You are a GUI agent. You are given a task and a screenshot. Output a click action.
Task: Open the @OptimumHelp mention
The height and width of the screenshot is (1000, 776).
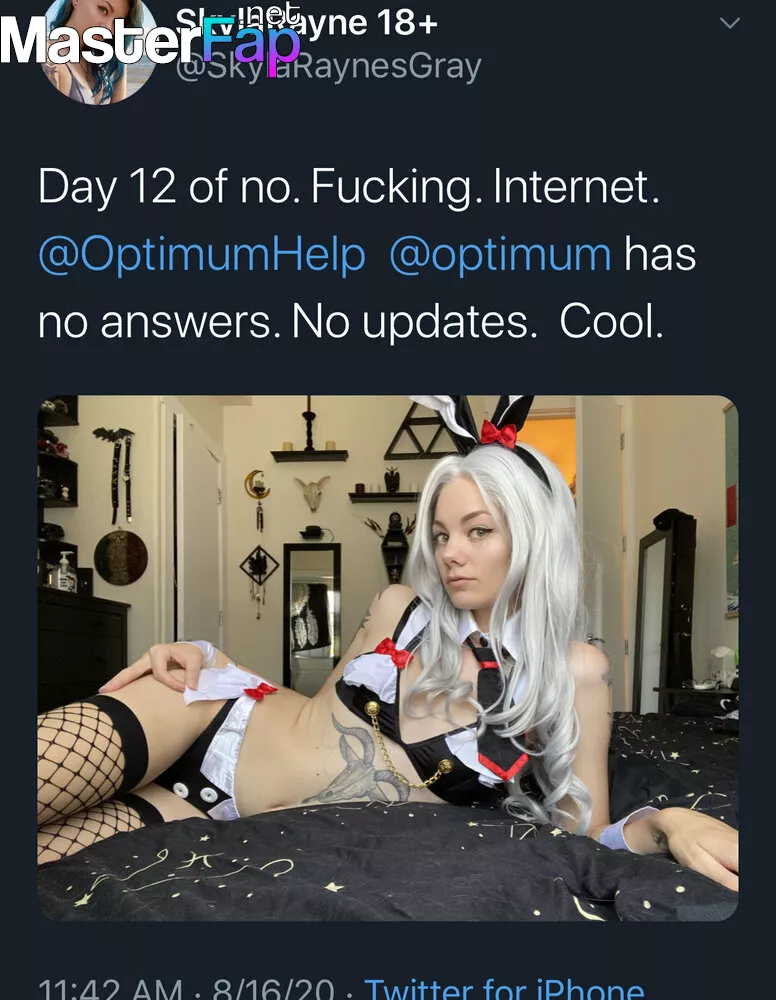pos(202,254)
